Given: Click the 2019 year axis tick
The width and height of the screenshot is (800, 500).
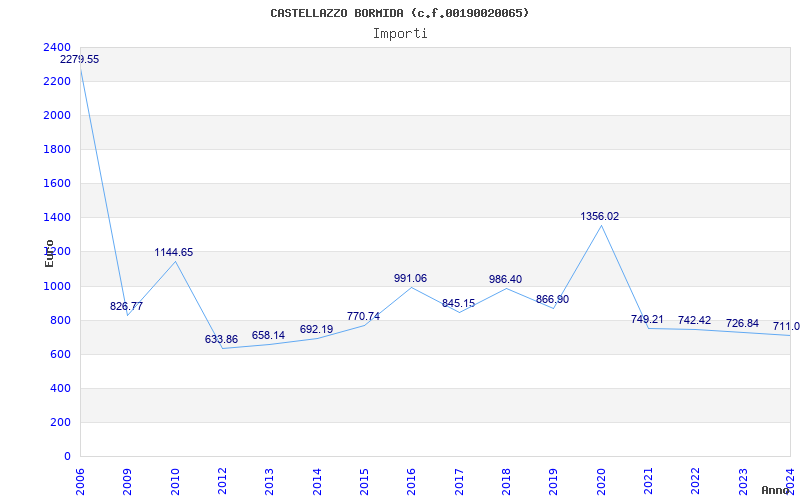Looking at the screenshot, I should click(x=554, y=481).
